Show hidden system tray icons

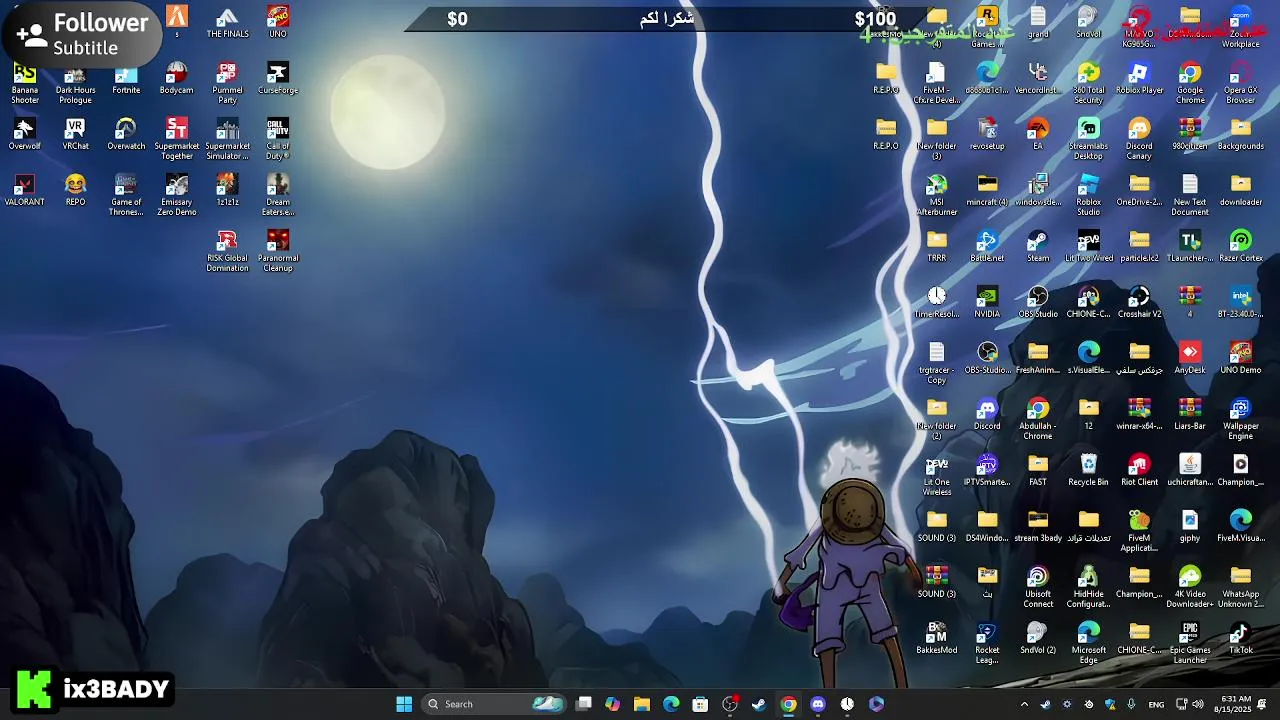(x=1024, y=704)
